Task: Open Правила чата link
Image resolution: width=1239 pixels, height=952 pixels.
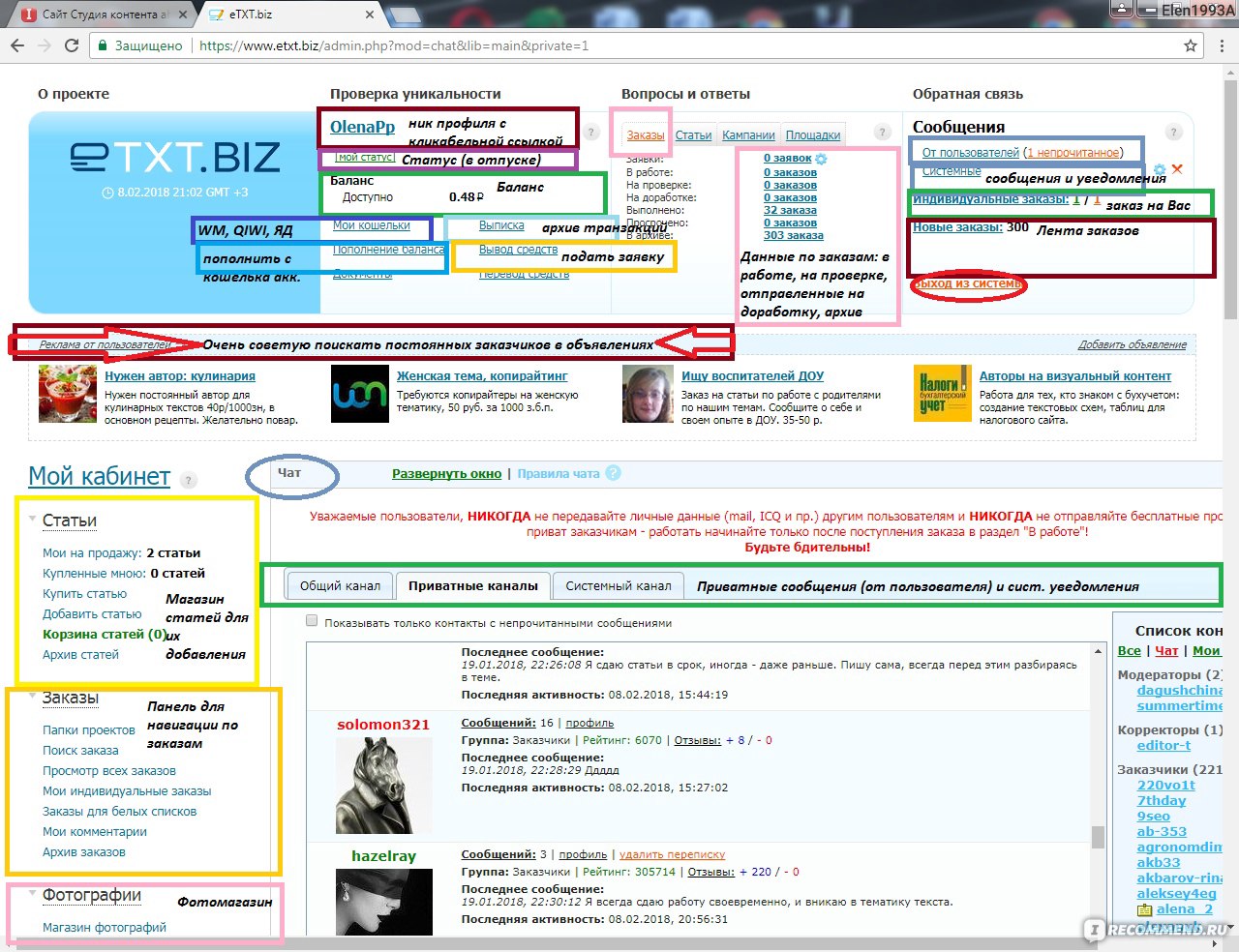Action: [559, 473]
